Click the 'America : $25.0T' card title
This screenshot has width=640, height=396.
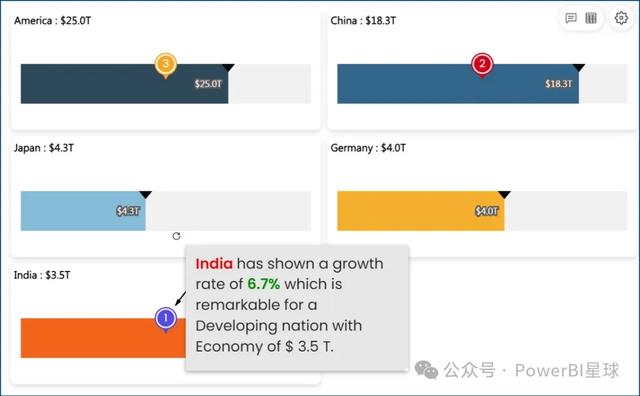pos(53,20)
